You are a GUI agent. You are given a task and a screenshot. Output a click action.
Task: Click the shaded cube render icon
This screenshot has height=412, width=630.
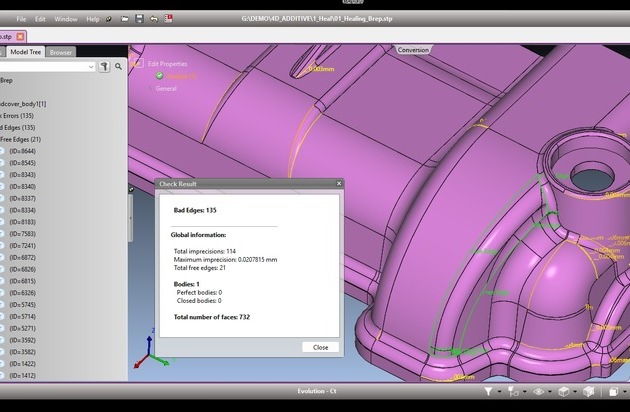coord(588,392)
